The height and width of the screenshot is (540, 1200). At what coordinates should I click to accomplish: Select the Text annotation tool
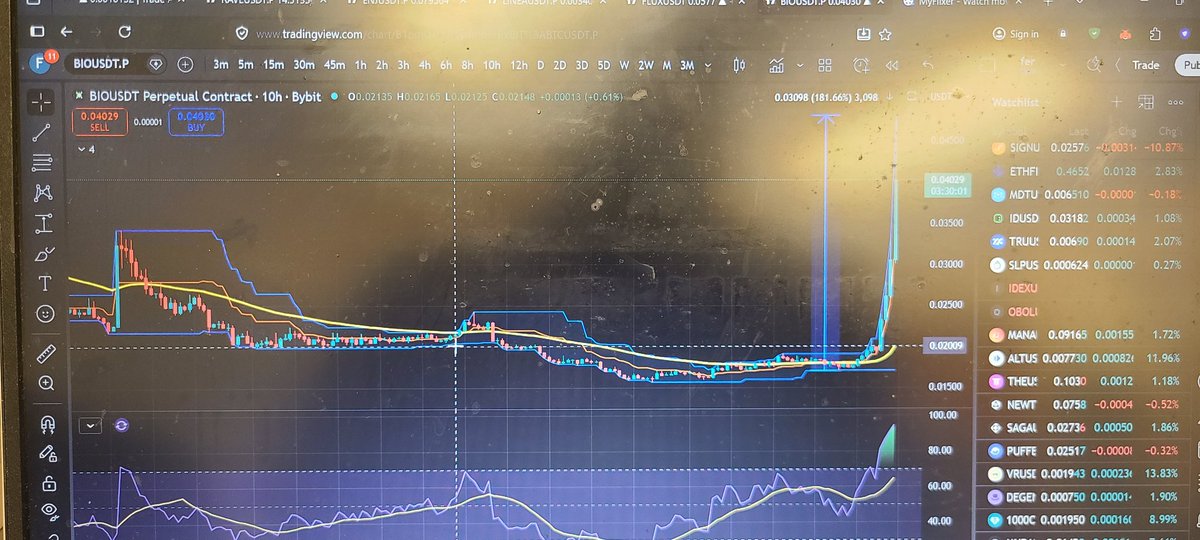click(44, 283)
